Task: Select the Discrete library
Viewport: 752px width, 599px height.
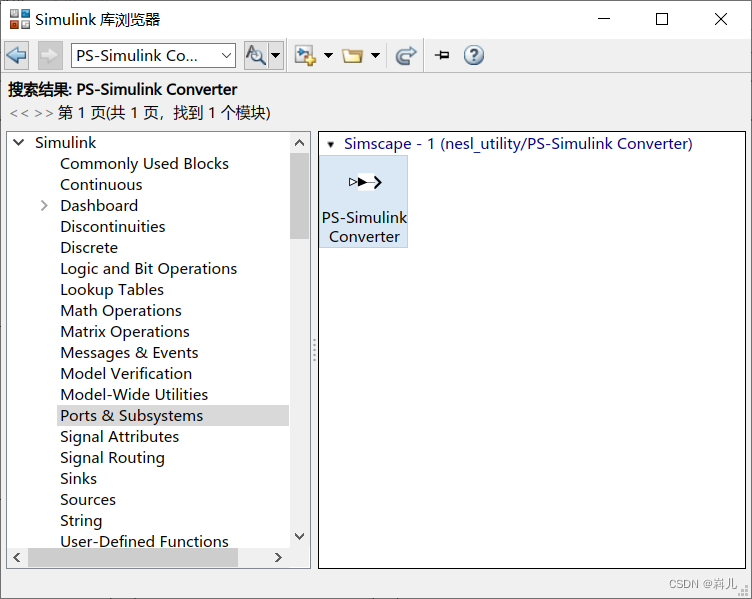Action: click(89, 247)
